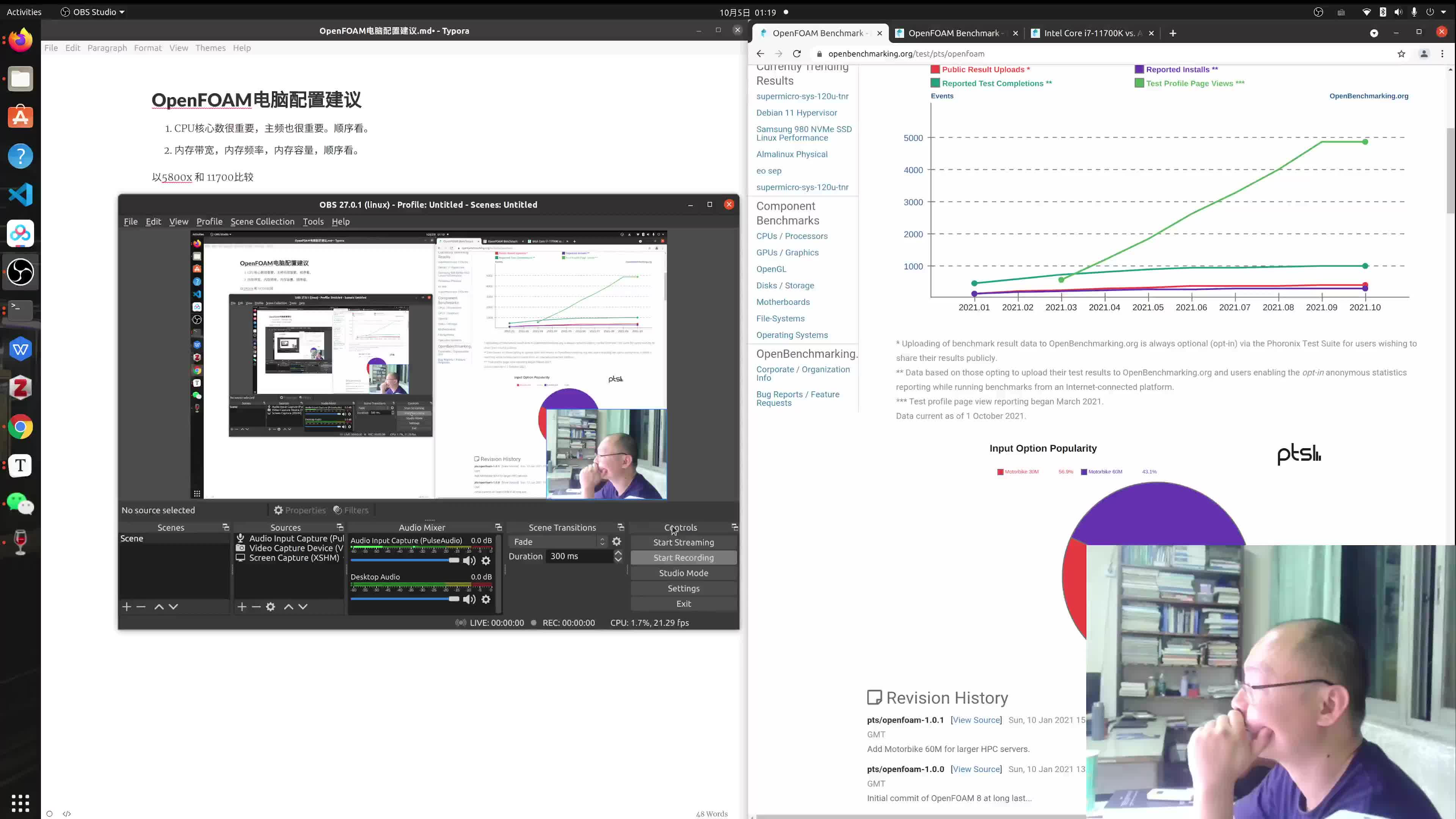1456x819 pixels.
Task: Mute Desktop Audio speaker icon
Action: point(469,599)
